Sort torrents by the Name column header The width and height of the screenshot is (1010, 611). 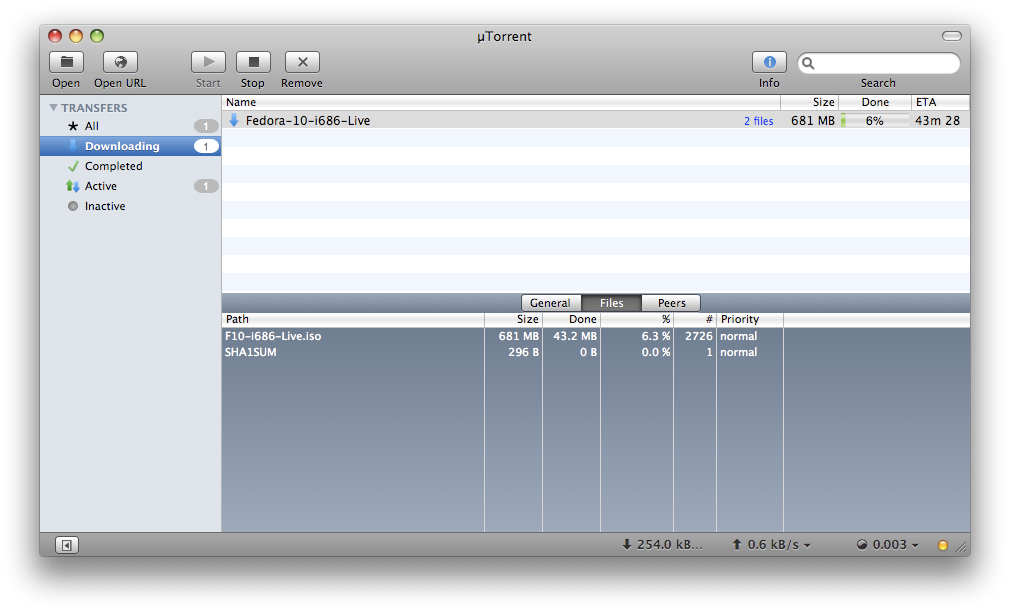501,102
